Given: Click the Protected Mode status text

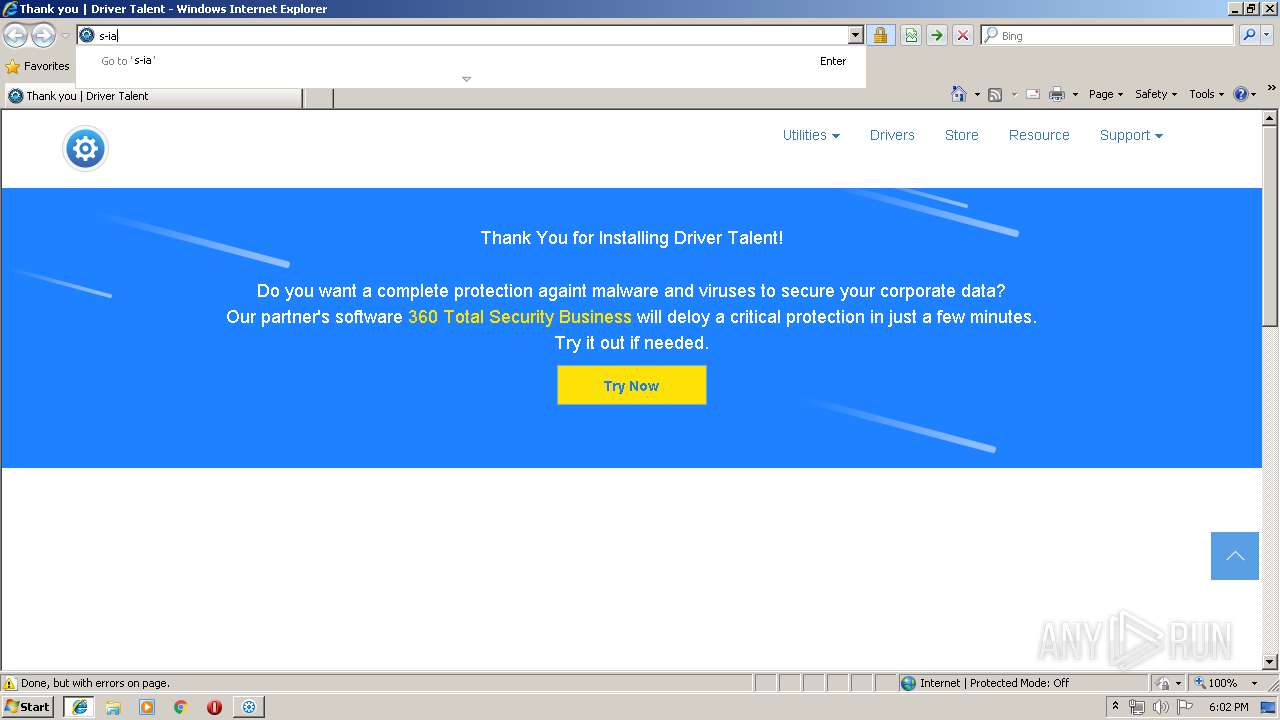Looking at the screenshot, I should tap(994, 683).
